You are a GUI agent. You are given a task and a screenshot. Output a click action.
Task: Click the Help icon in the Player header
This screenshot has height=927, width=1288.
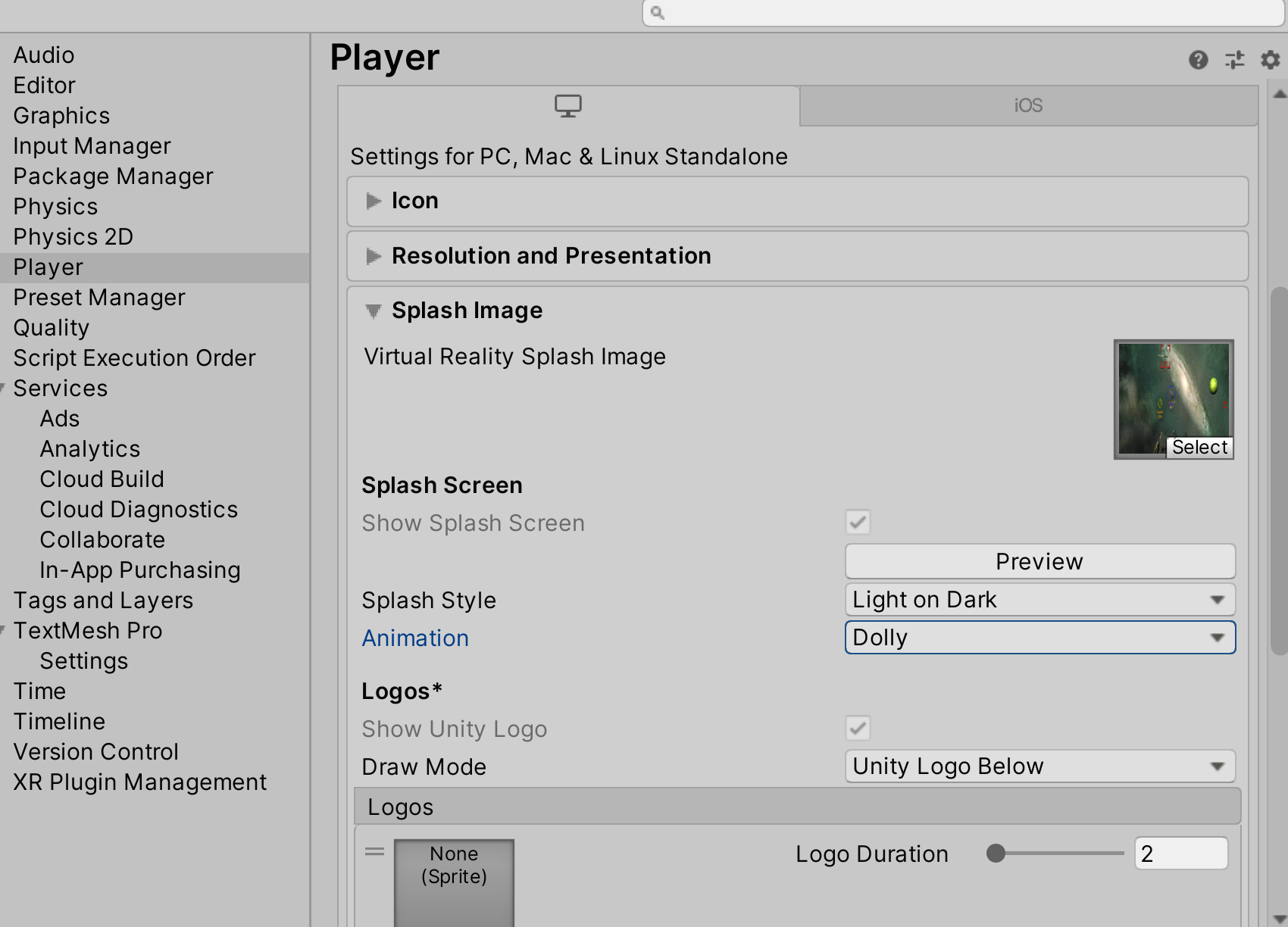[1199, 60]
